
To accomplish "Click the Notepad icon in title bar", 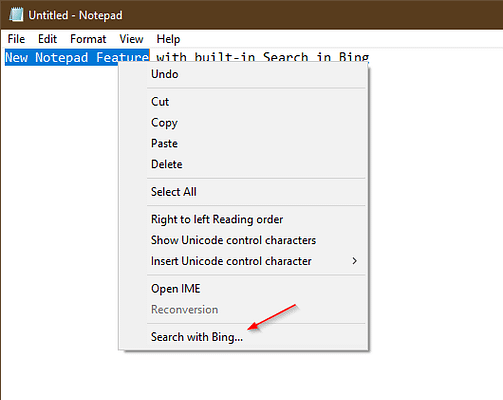I will 16,15.
